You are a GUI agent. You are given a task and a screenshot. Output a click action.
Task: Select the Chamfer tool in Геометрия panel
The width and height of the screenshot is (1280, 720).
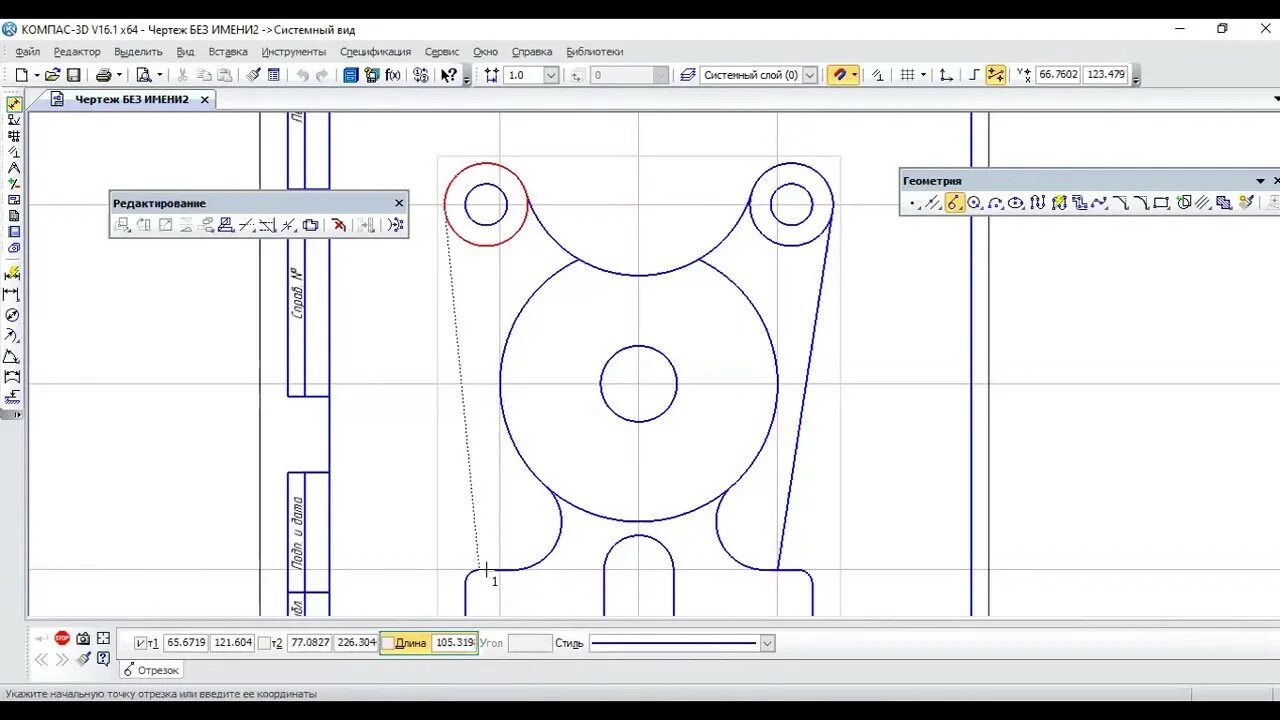tap(1120, 203)
